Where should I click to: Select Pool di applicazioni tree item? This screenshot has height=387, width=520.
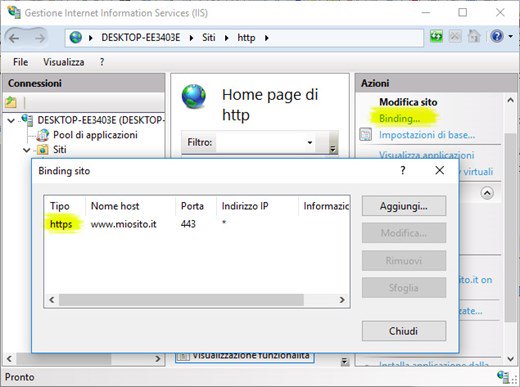pos(95,135)
